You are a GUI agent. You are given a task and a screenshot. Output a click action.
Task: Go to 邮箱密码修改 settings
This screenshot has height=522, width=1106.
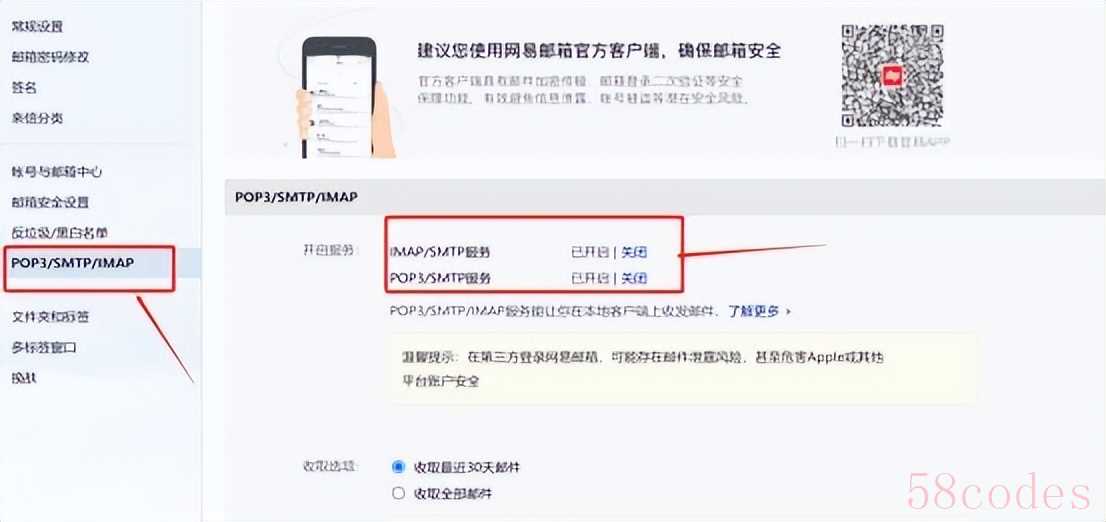pyautogui.click(x=50, y=57)
